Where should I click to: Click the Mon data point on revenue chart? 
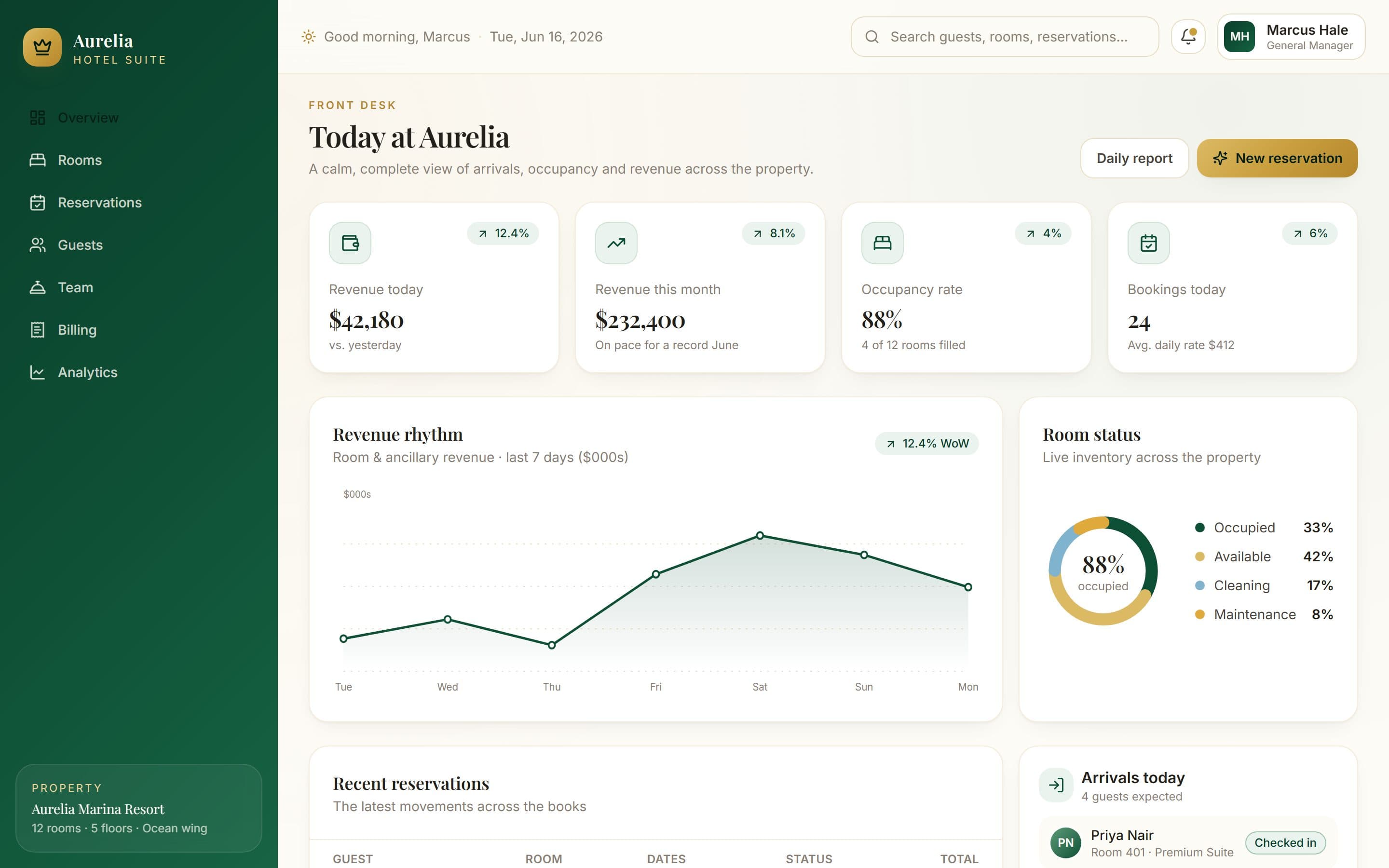click(968, 587)
